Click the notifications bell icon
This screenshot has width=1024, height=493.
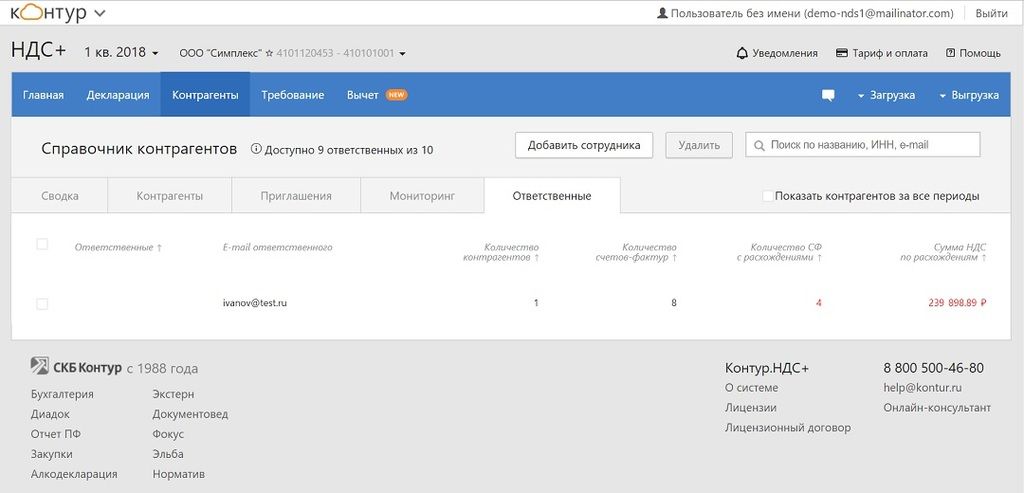click(x=742, y=54)
